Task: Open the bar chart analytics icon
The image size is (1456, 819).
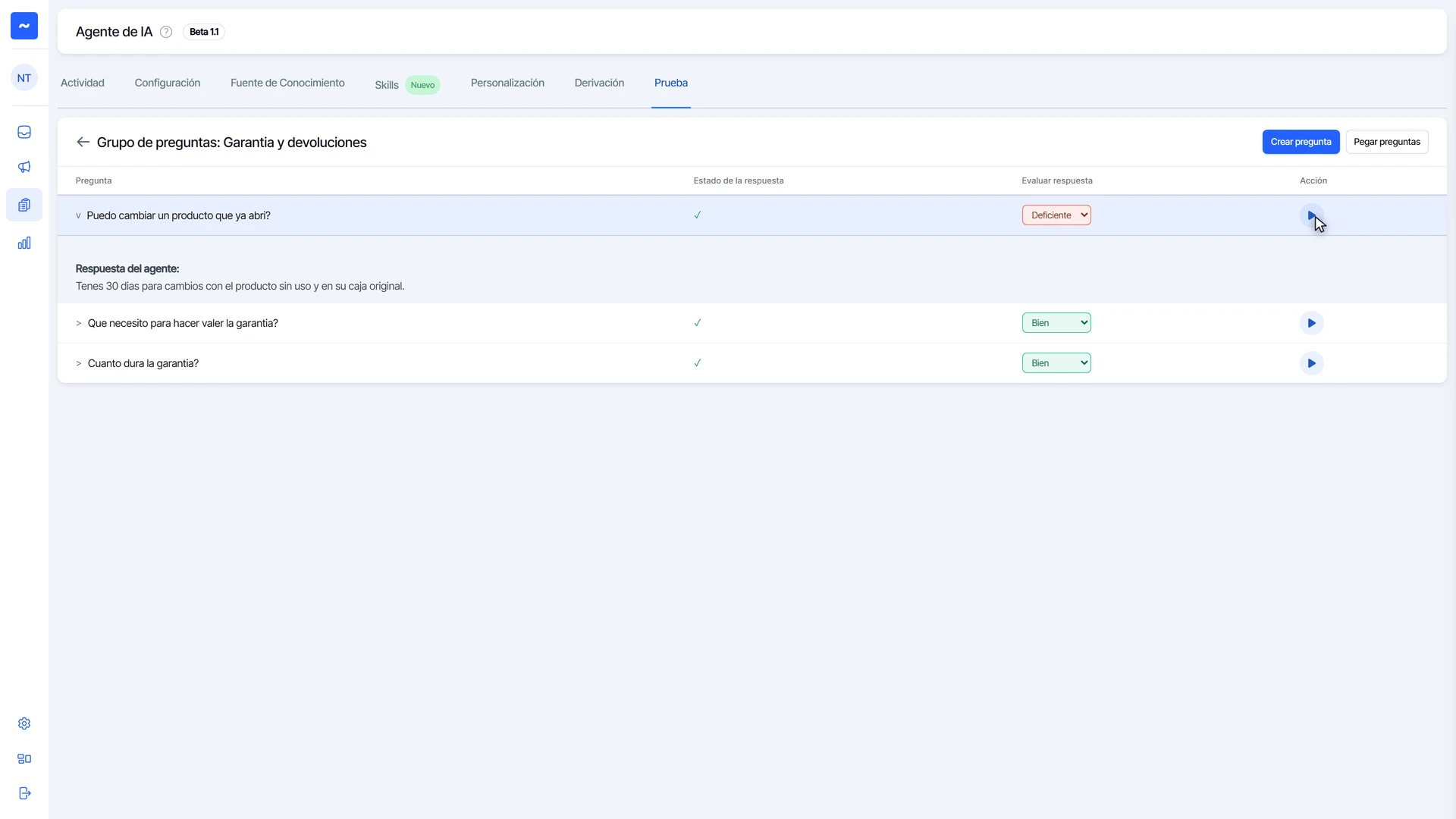Action: [x=24, y=243]
